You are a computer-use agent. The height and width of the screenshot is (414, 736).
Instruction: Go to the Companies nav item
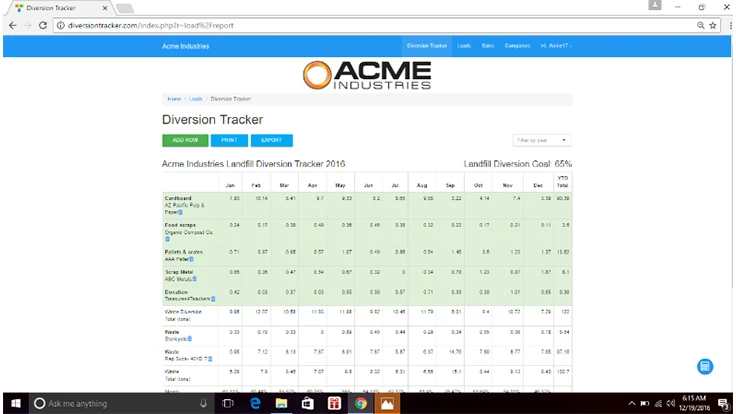[517, 46]
